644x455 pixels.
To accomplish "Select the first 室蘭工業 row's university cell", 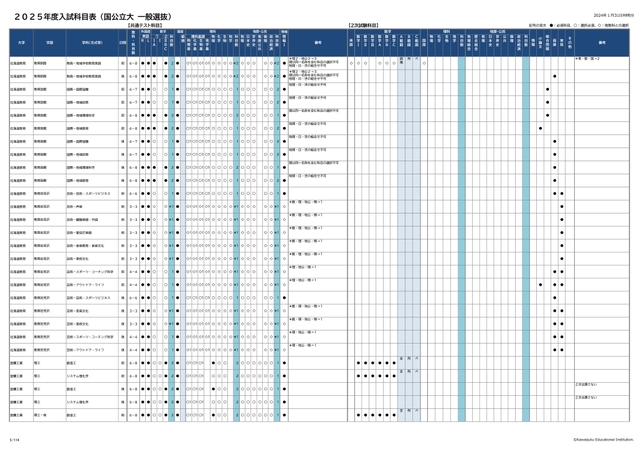I will click(18, 364).
